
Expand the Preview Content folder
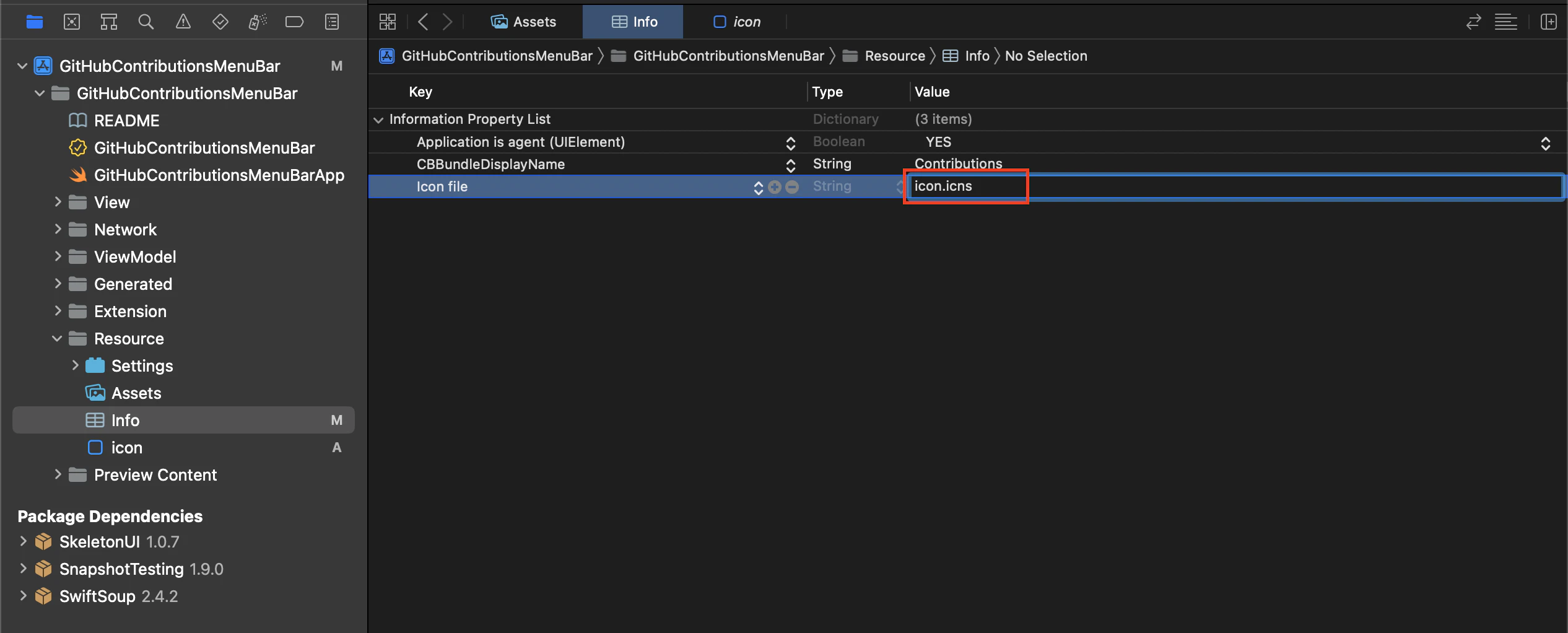[58, 474]
